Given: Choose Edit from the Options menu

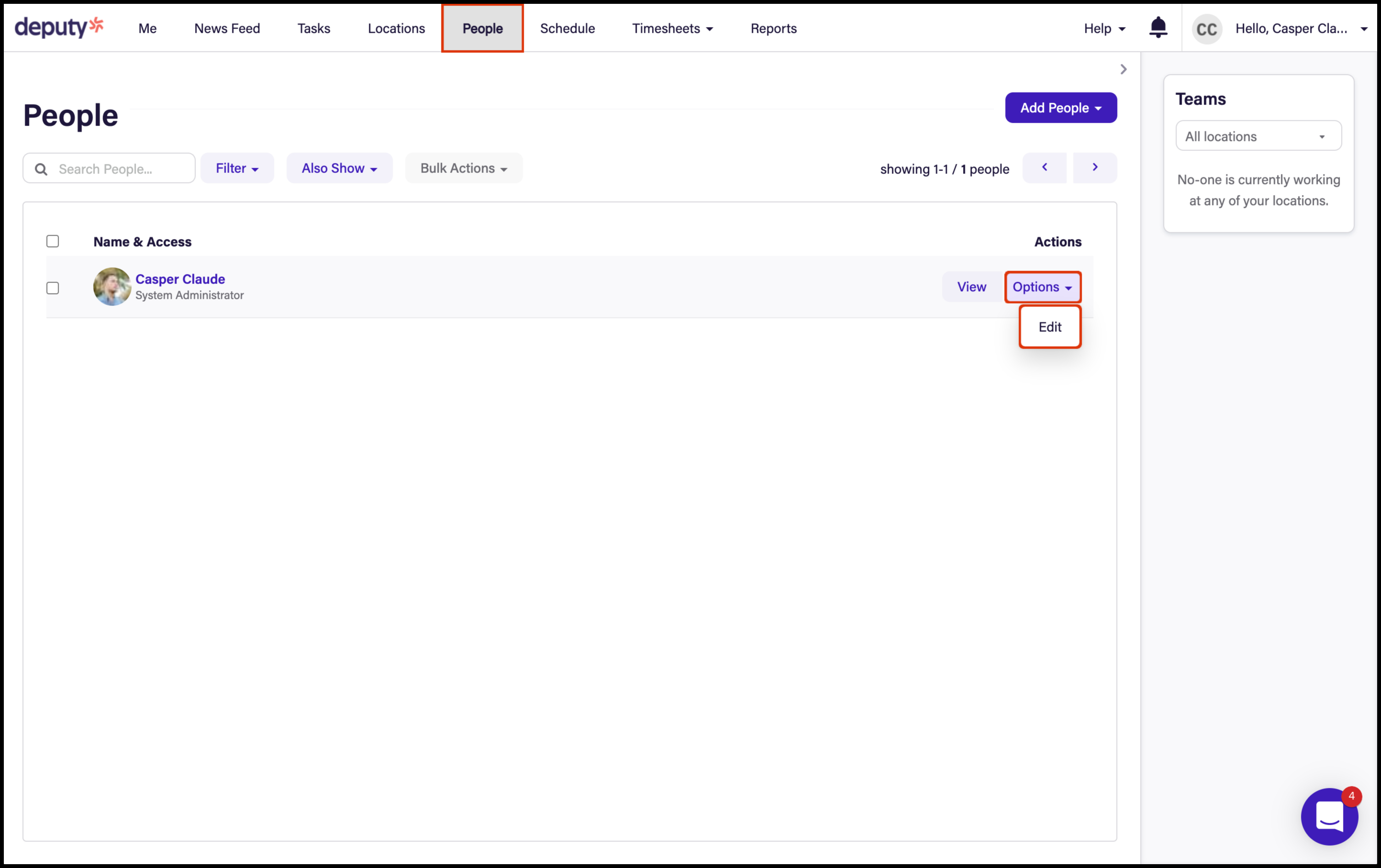Looking at the screenshot, I should (1049, 327).
